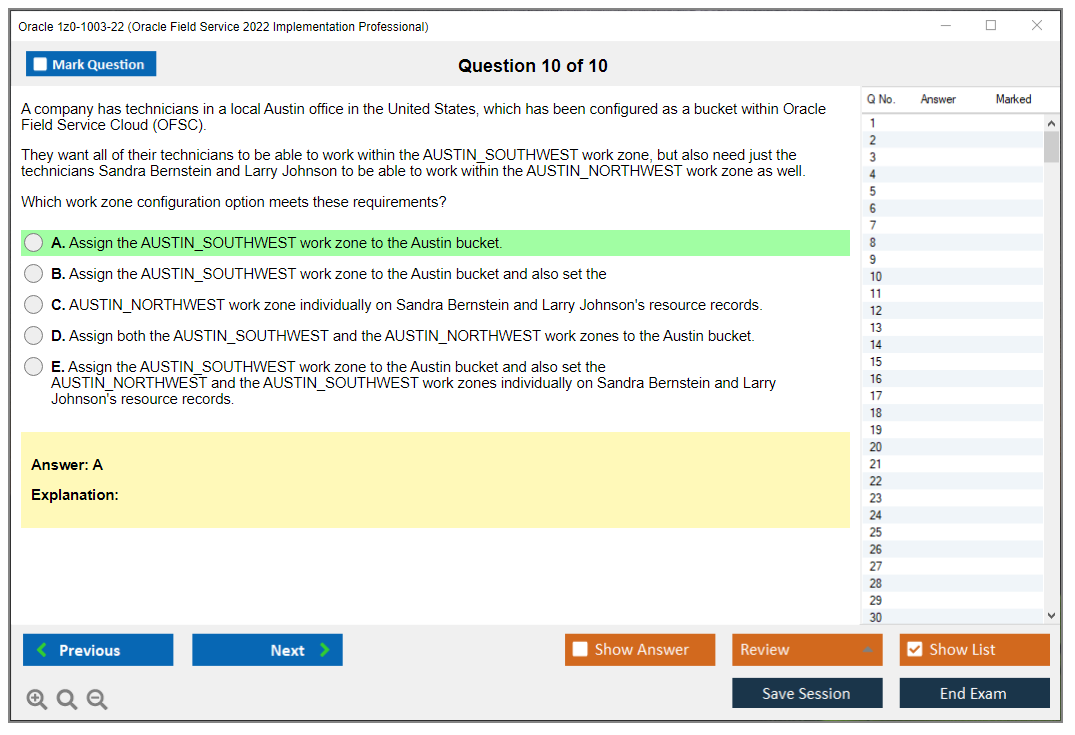Open the Review dropdown

[x=807, y=649]
